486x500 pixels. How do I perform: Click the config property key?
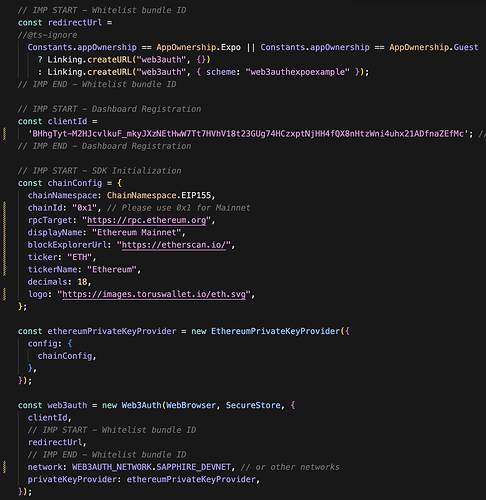[42, 344]
